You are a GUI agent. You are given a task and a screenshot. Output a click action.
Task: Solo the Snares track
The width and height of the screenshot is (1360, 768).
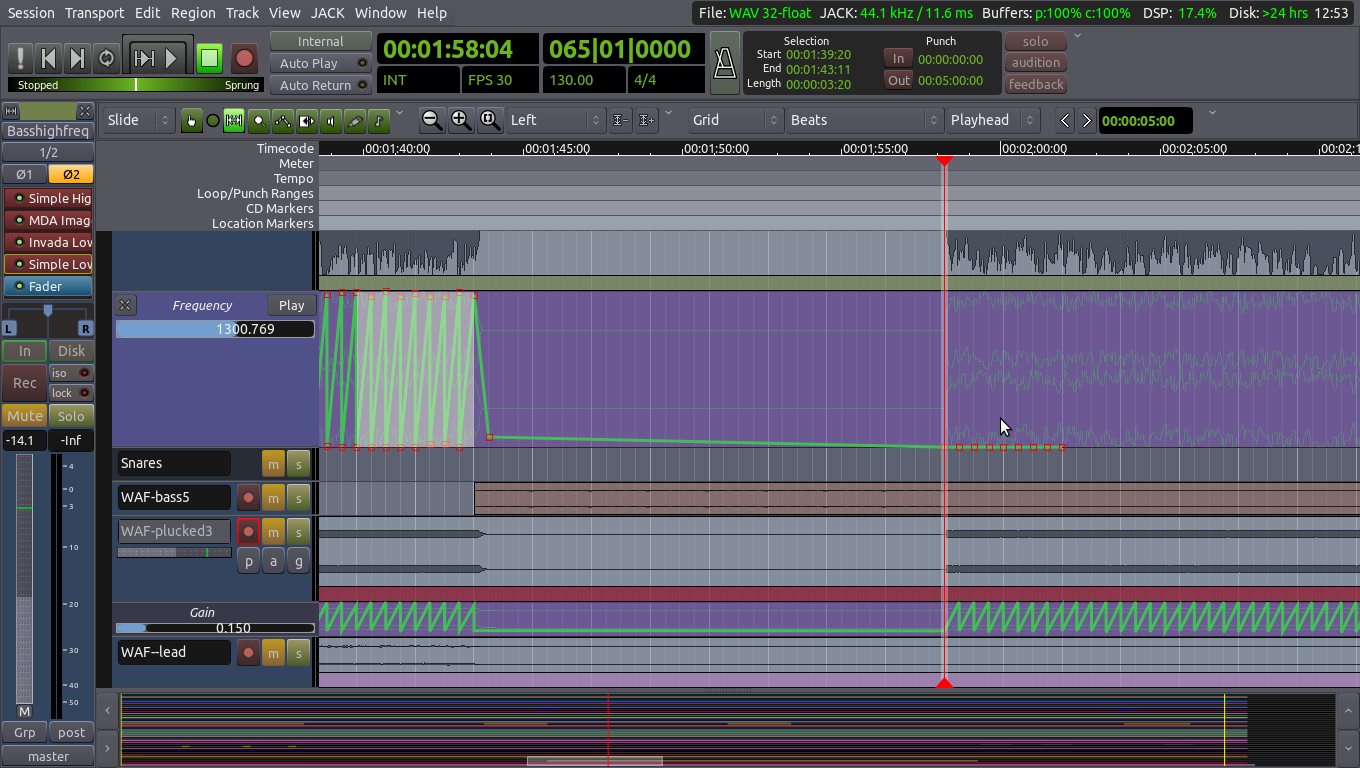pyautogui.click(x=298, y=463)
